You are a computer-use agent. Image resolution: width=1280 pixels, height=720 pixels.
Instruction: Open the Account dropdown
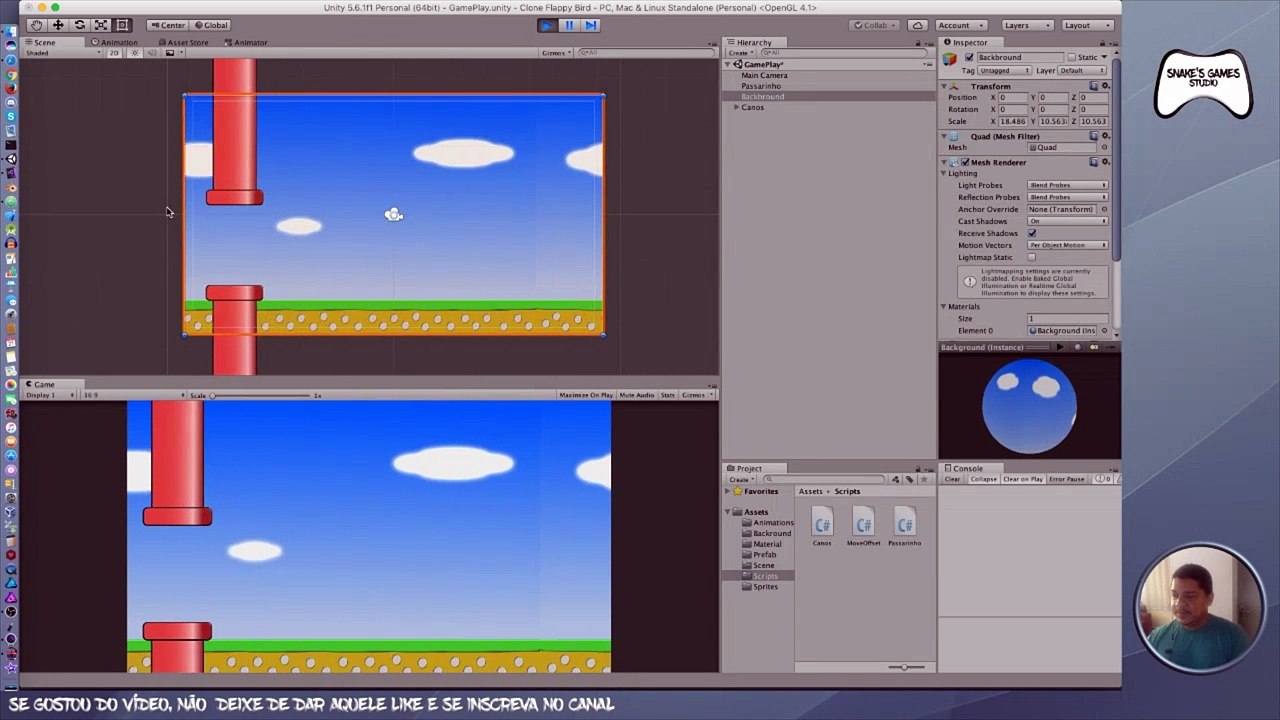960,25
